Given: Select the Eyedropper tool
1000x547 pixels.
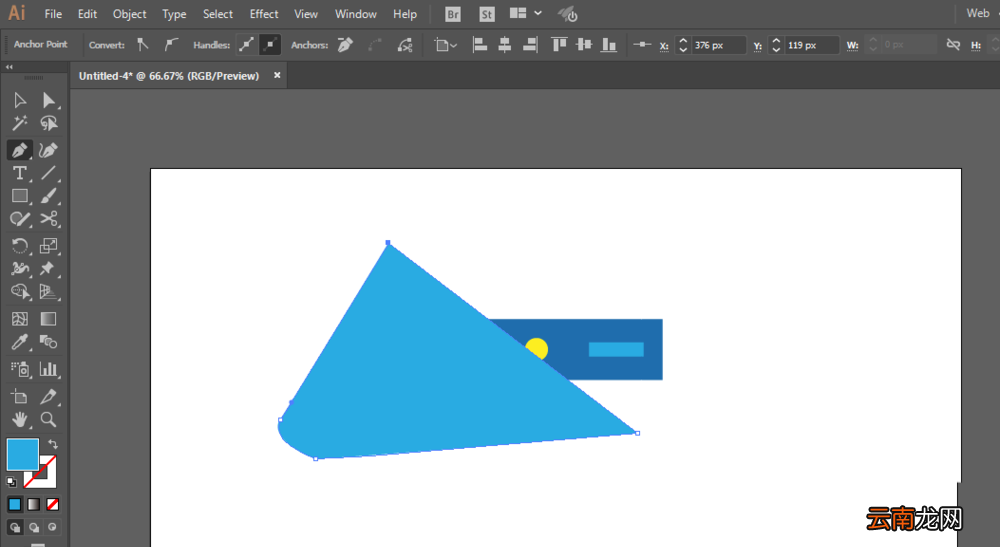Looking at the screenshot, I should (20, 342).
